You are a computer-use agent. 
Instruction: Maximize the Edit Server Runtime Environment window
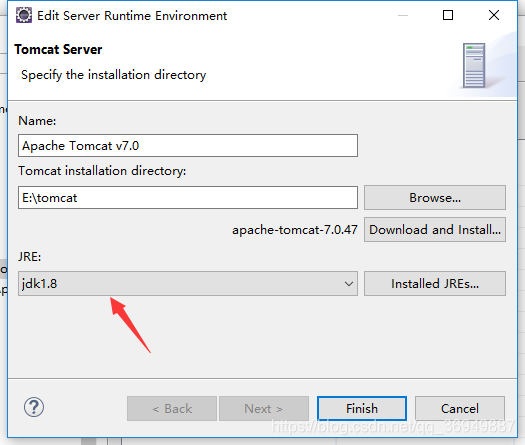[x=448, y=15]
